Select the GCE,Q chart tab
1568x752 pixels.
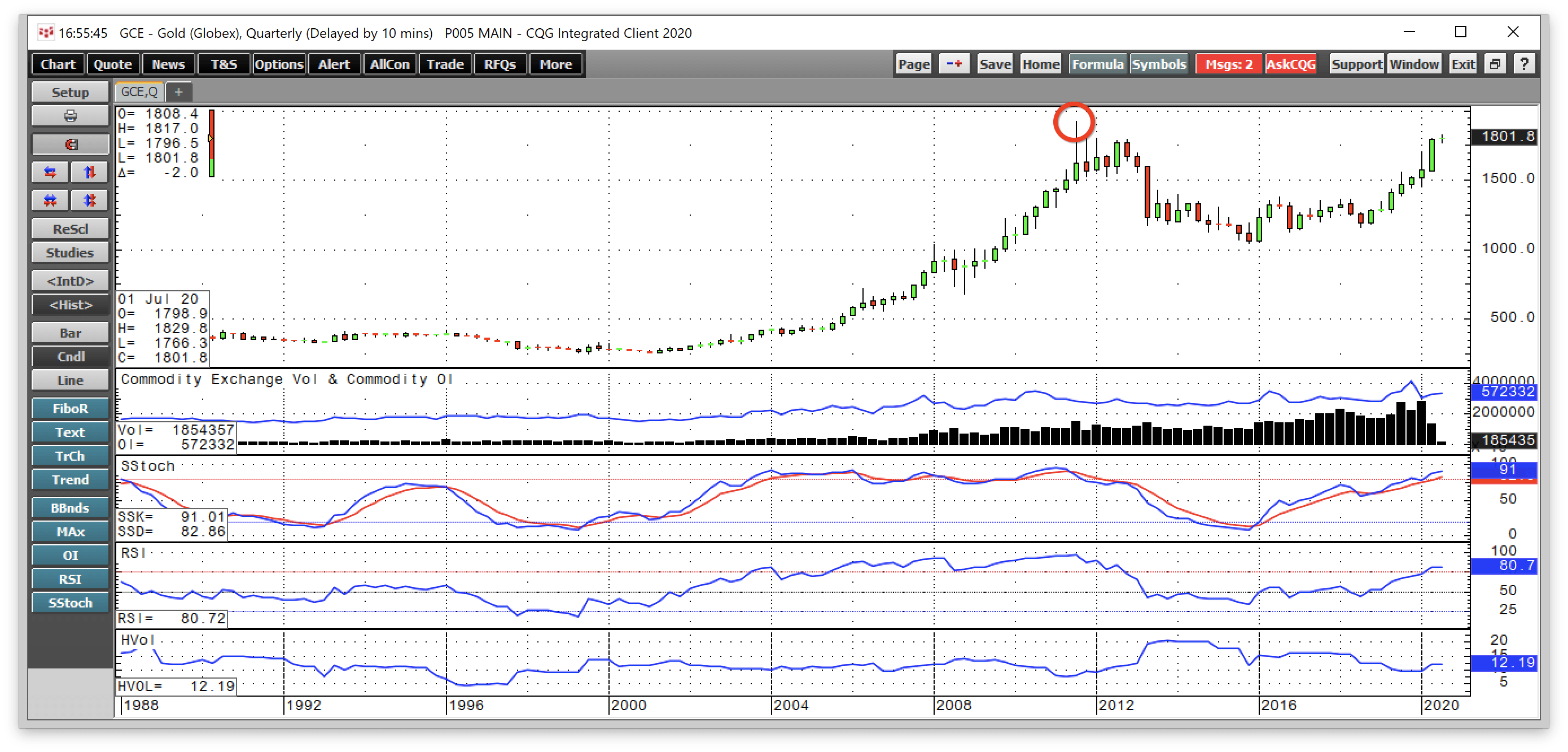[139, 92]
